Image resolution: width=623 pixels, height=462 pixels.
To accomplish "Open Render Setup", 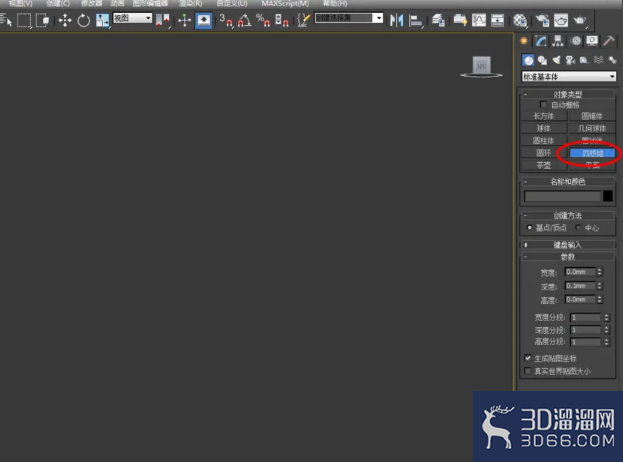I will (x=542, y=20).
